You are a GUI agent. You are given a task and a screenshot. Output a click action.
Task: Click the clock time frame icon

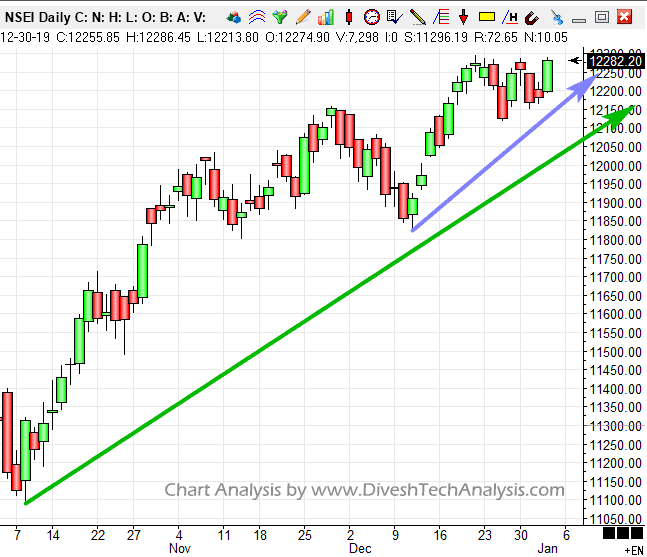tap(371, 17)
